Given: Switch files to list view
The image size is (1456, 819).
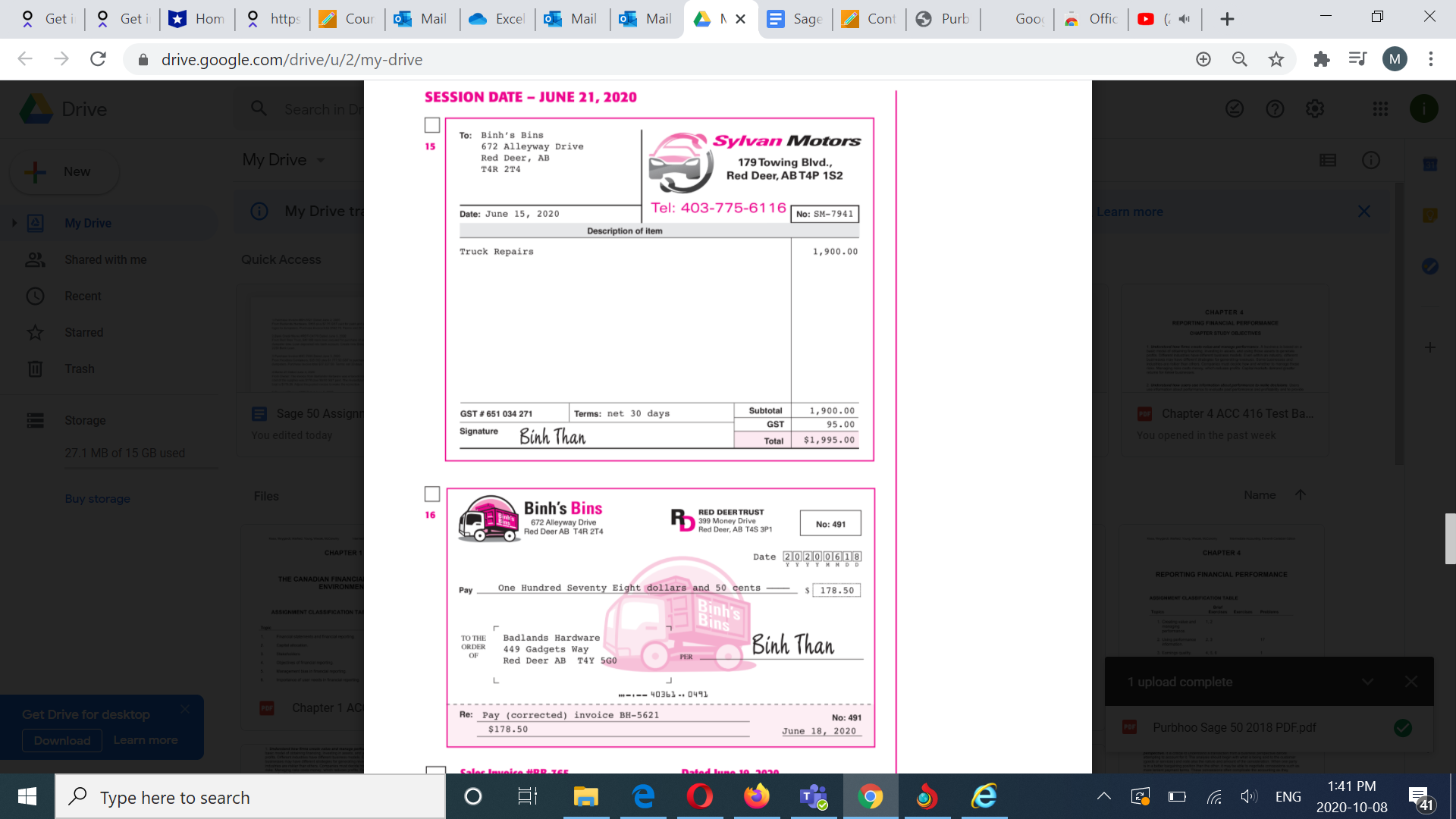Looking at the screenshot, I should pyautogui.click(x=1327, y=160).
